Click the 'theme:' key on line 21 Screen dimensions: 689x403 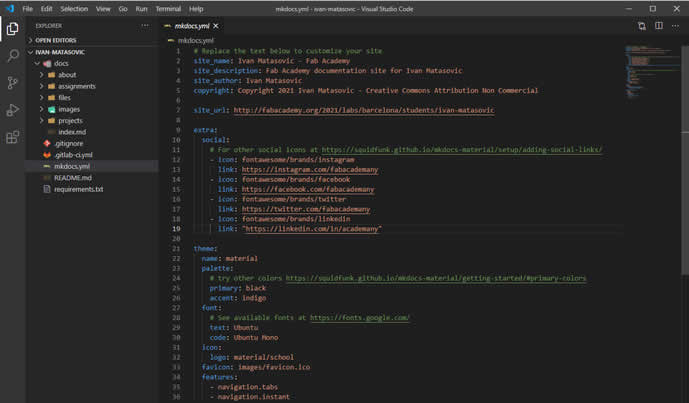tap(205, 249)
